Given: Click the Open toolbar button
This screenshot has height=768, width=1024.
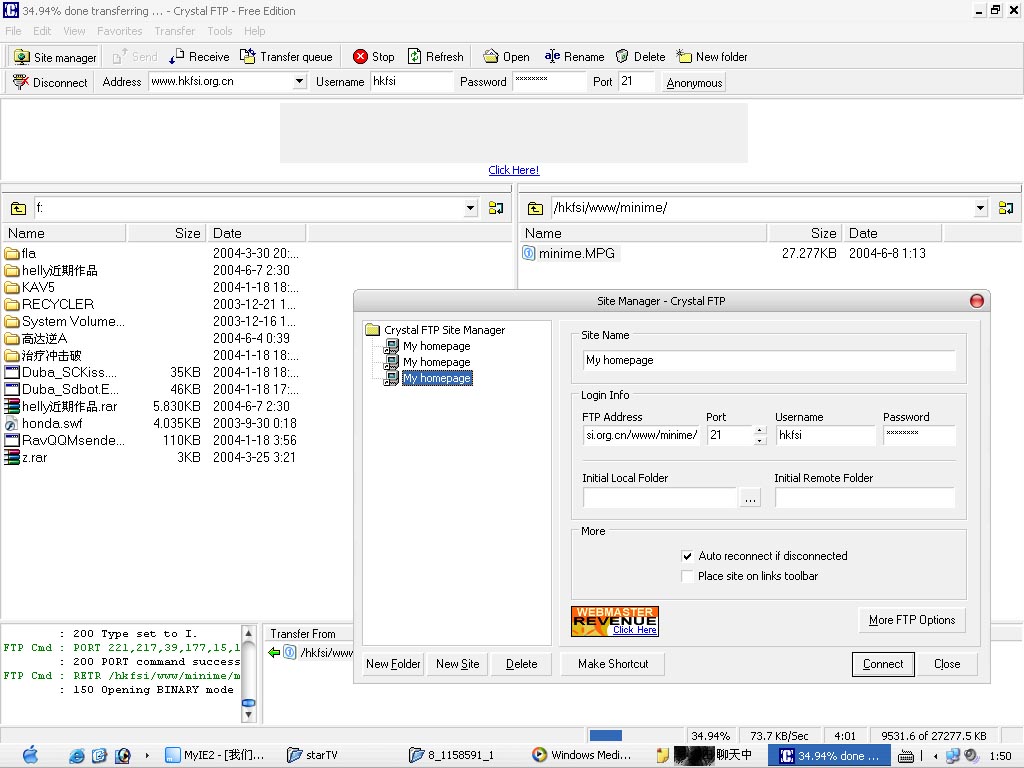Looking at the screenshot, I should [x=506, y=57].
